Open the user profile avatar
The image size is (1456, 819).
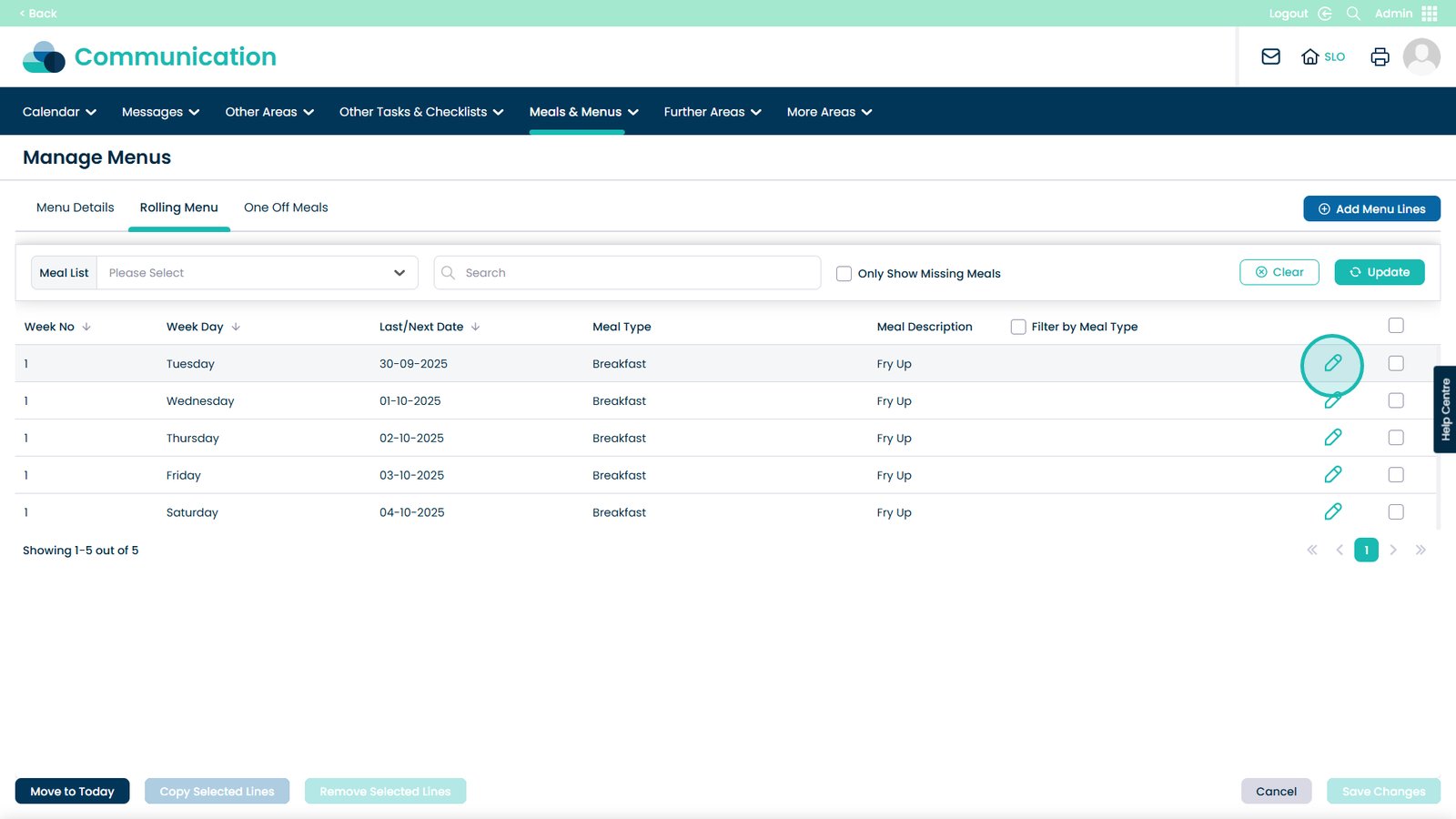[1421, 56]
